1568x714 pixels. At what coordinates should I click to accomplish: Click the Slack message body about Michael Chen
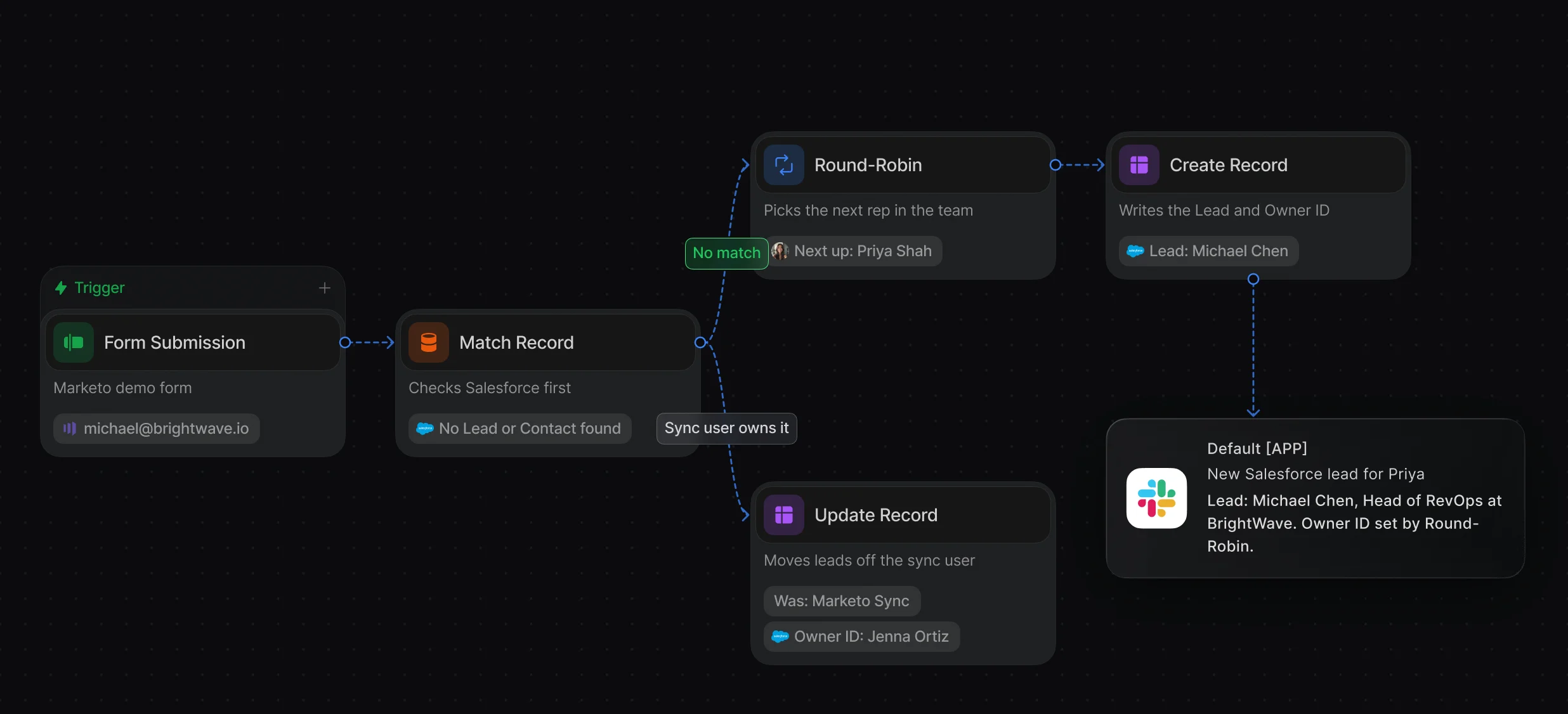click(x=1354, y=523)
